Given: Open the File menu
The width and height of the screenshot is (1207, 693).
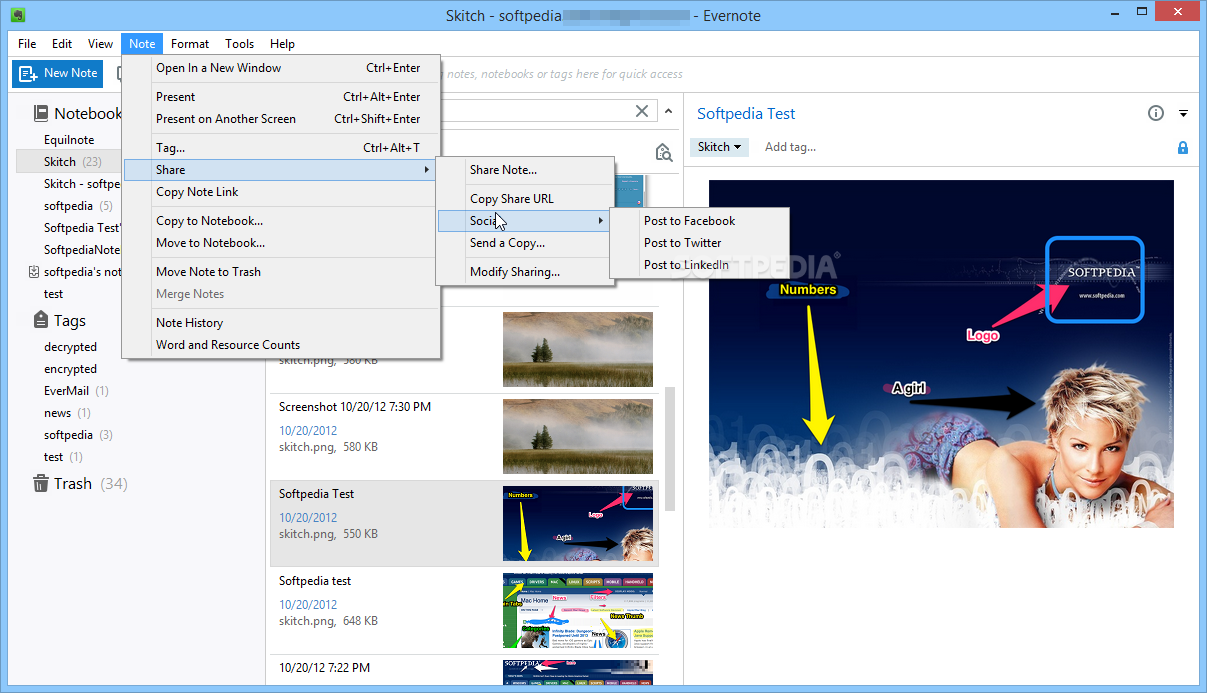Looking at the screenshot, I should tap(27, 44).
